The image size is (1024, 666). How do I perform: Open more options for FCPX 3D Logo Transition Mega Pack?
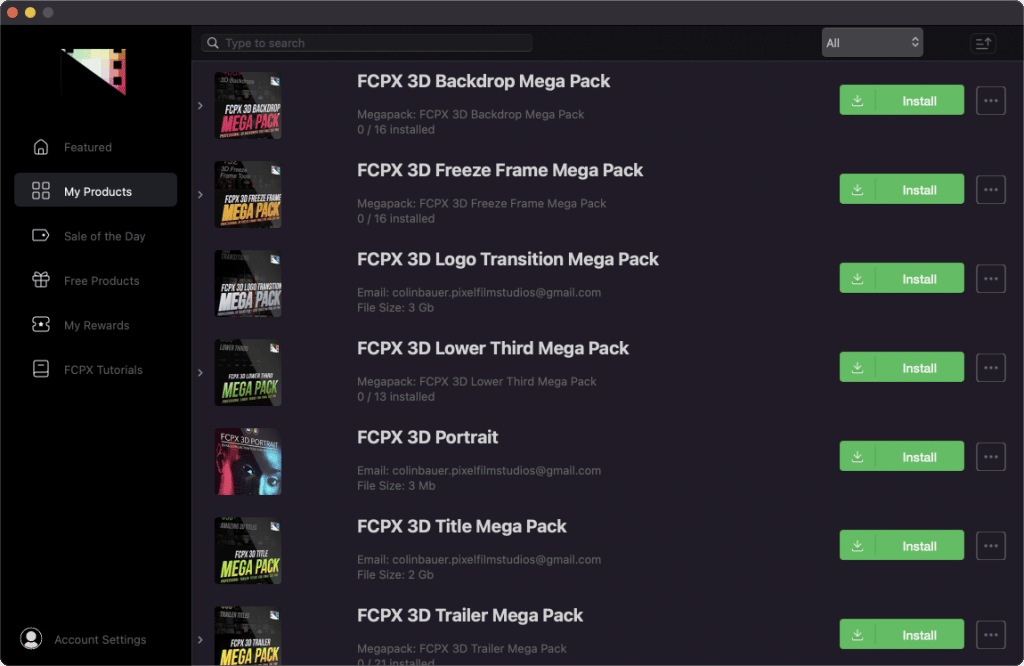[991, 278]
